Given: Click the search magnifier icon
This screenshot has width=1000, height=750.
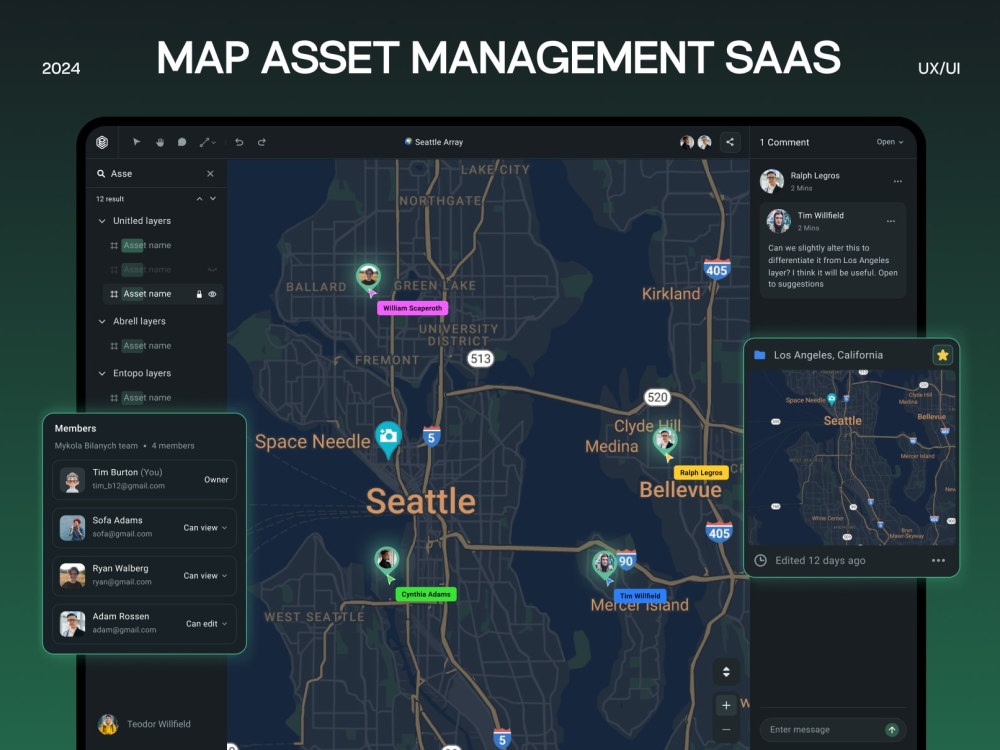Looking at the screenshot, I should click(101, 173).
